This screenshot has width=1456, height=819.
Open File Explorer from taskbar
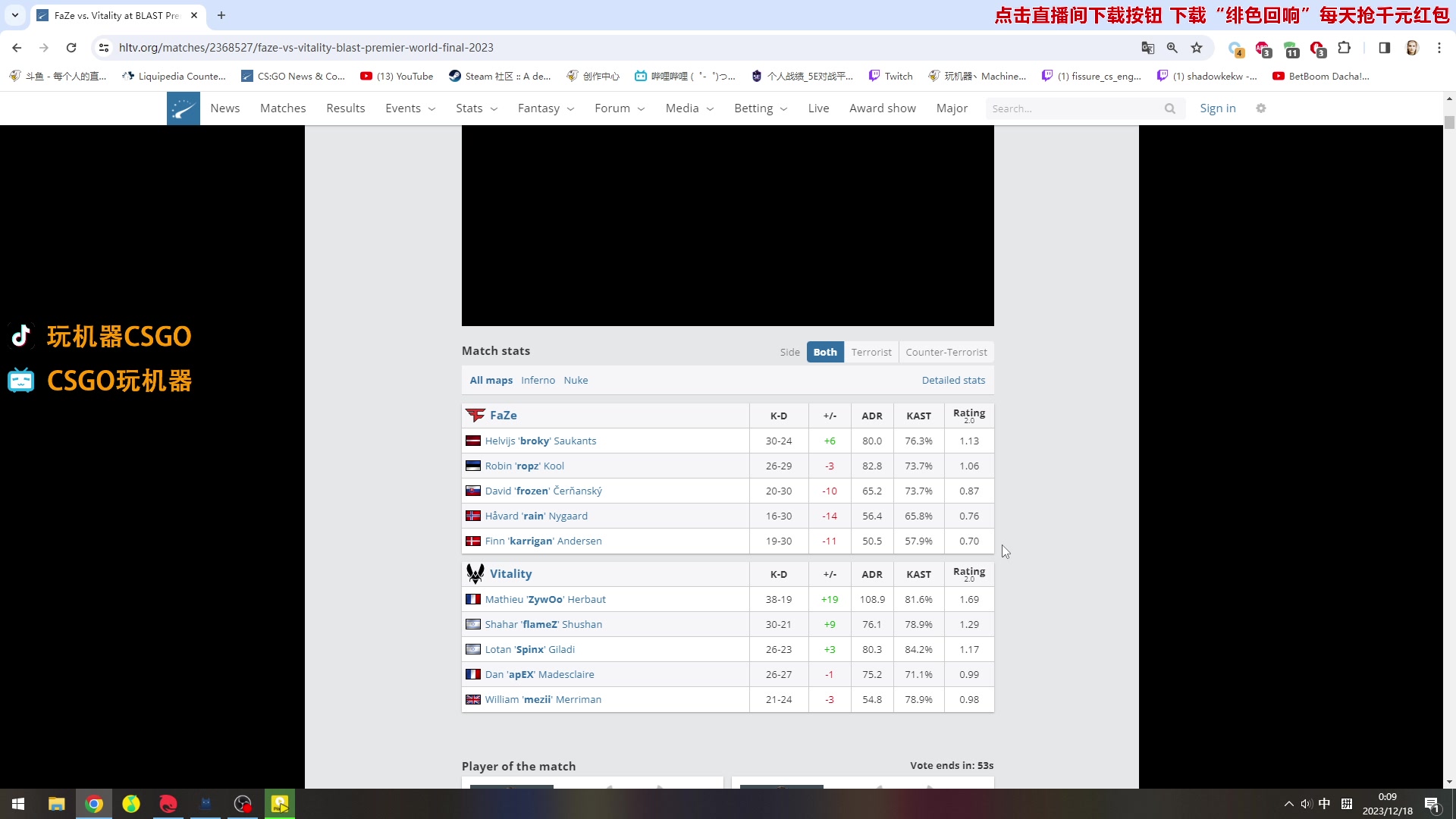pos(56,804)
